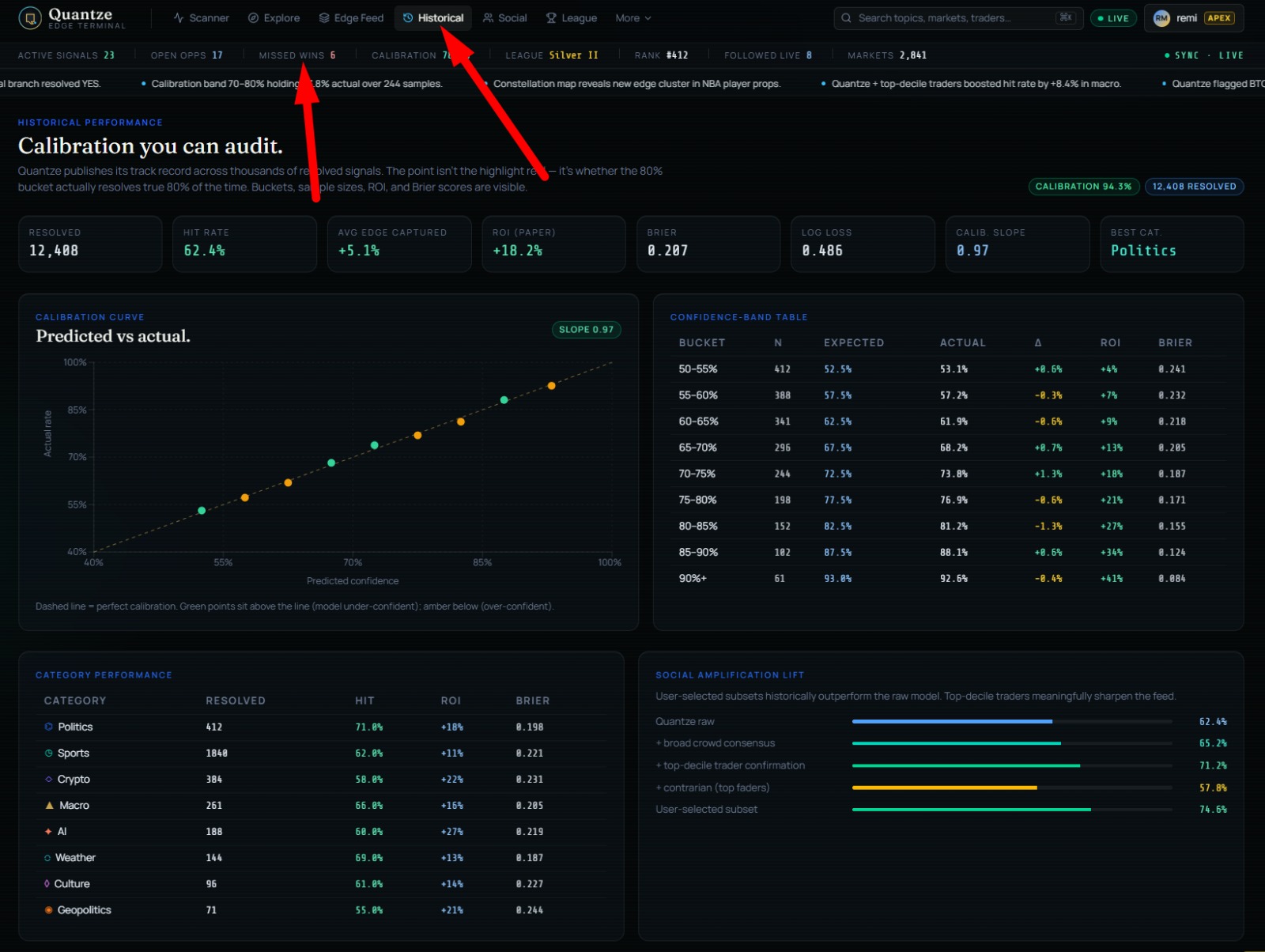This screenshot has width=1265, height=952.
Task: Click the magnifier search icon
Action: point(846,18)
